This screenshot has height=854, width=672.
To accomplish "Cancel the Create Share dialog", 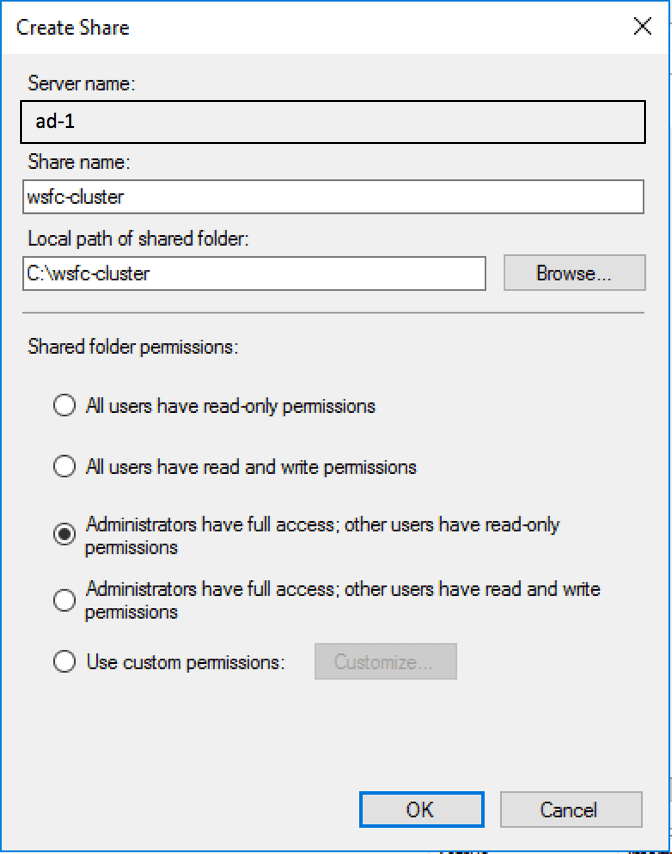I will point(570,809).
